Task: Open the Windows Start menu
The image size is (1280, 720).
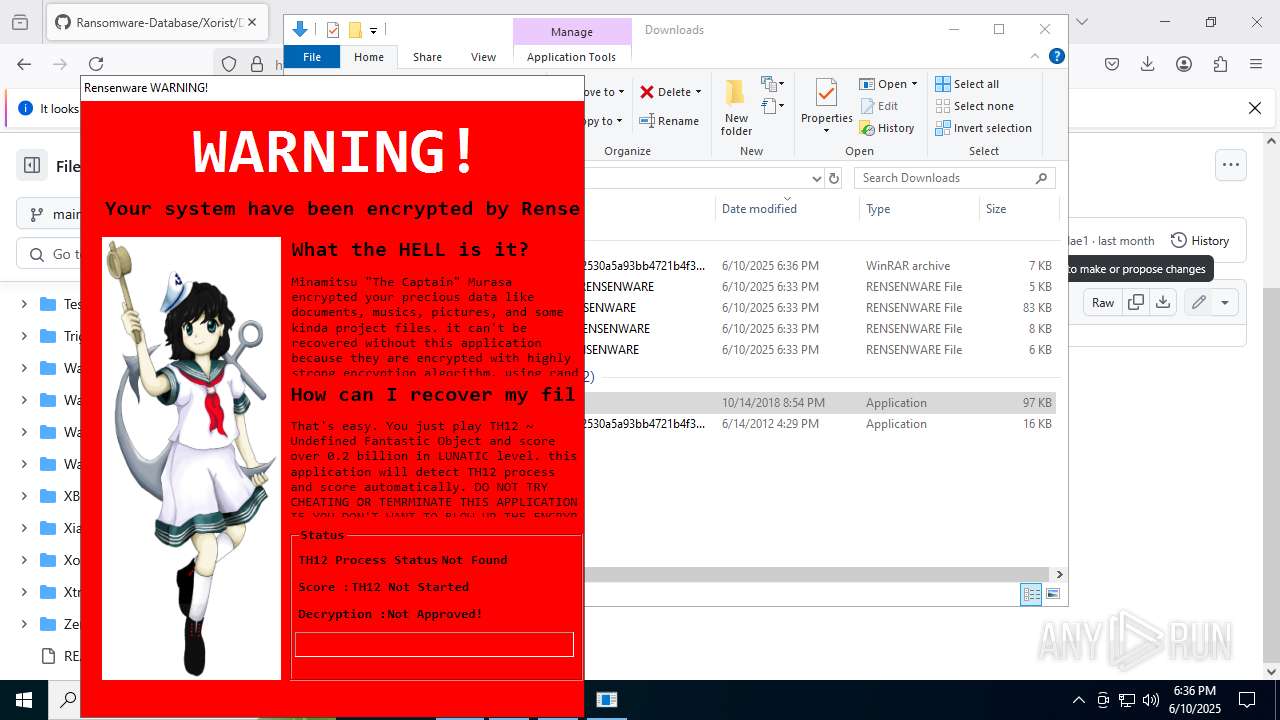Action: coord(24,700)
